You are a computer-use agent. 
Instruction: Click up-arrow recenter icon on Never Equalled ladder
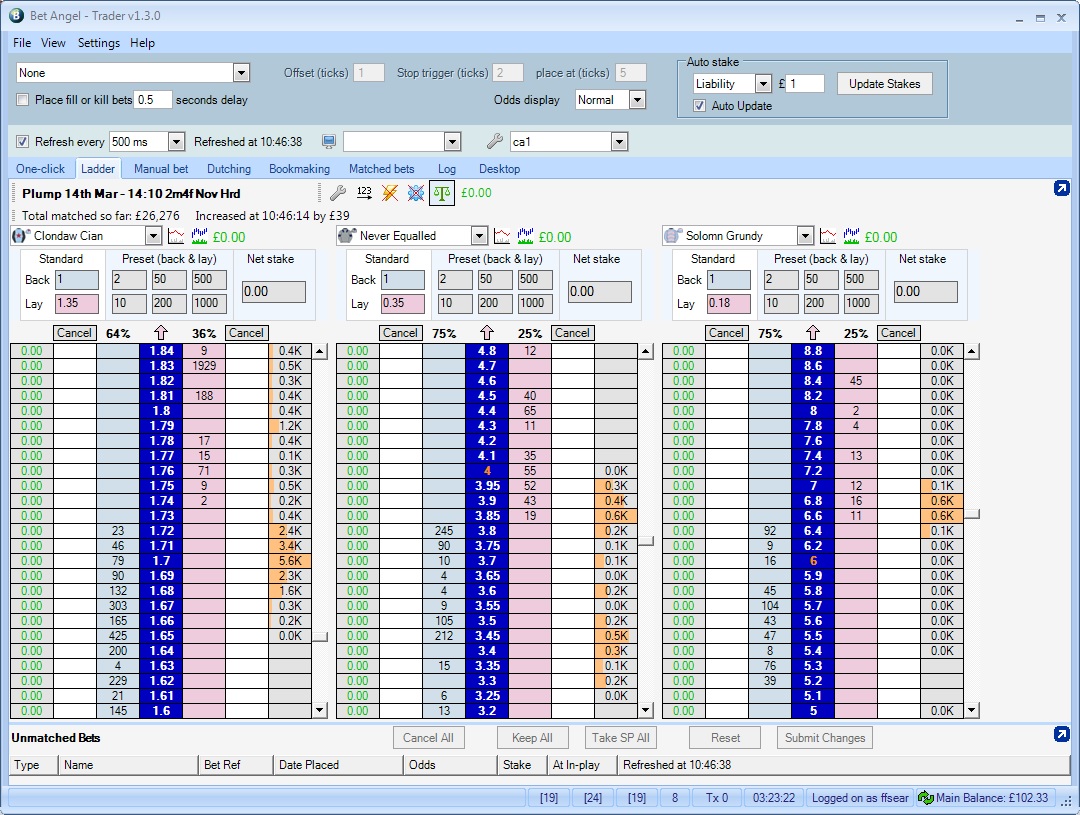(486, 333)
